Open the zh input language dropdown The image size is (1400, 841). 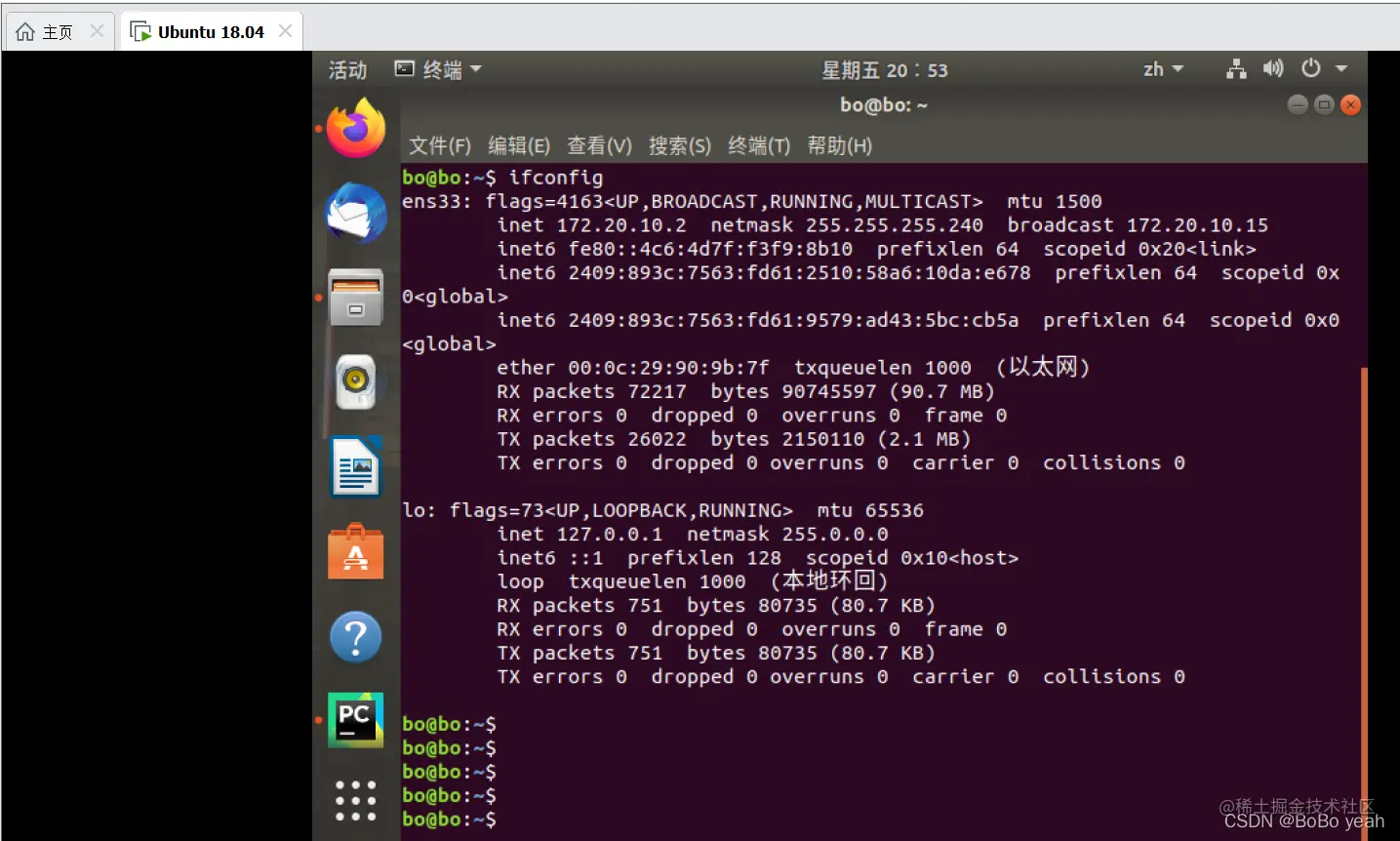1163,69
